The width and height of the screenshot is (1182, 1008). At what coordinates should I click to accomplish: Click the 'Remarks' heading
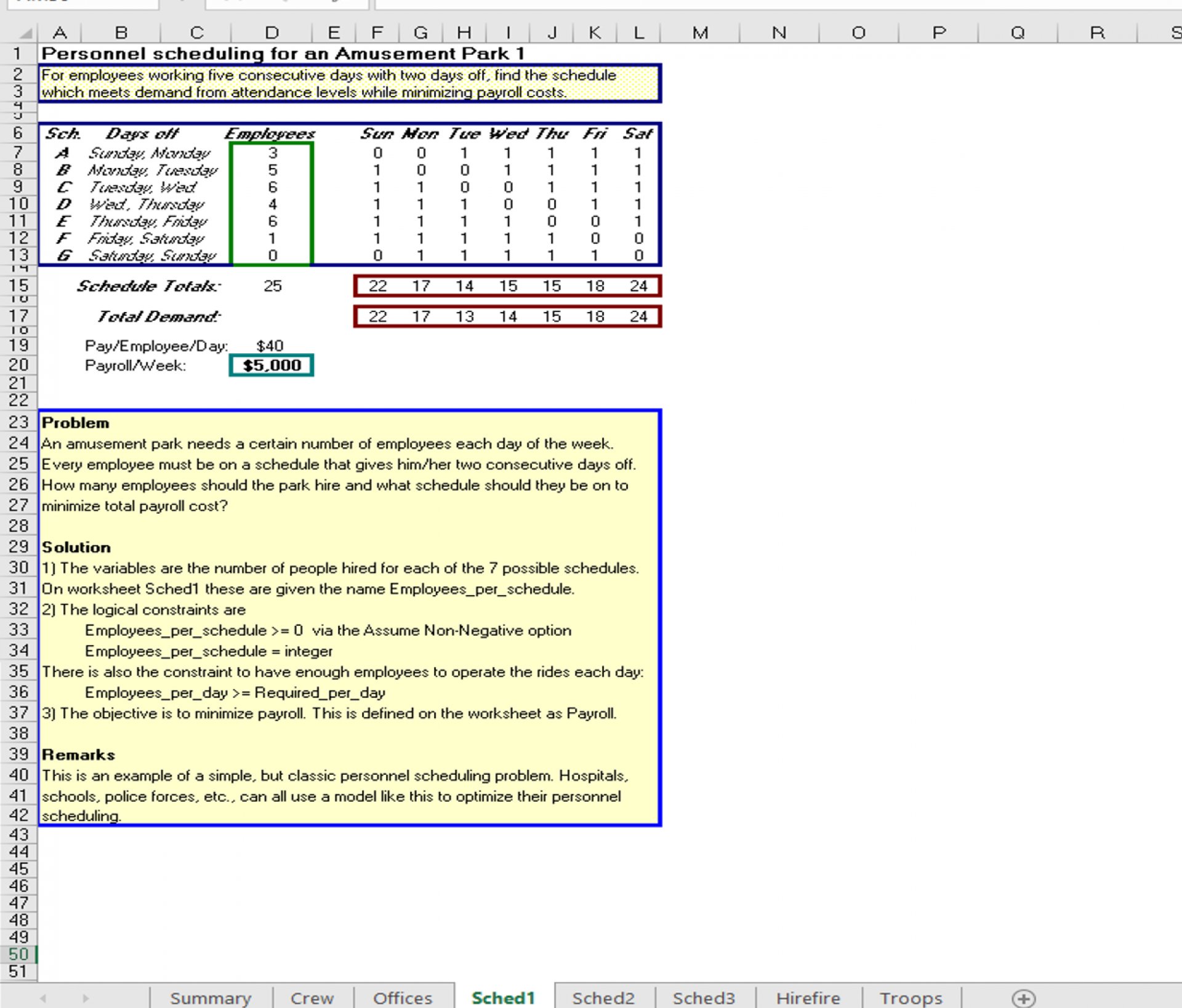(78, 754)
